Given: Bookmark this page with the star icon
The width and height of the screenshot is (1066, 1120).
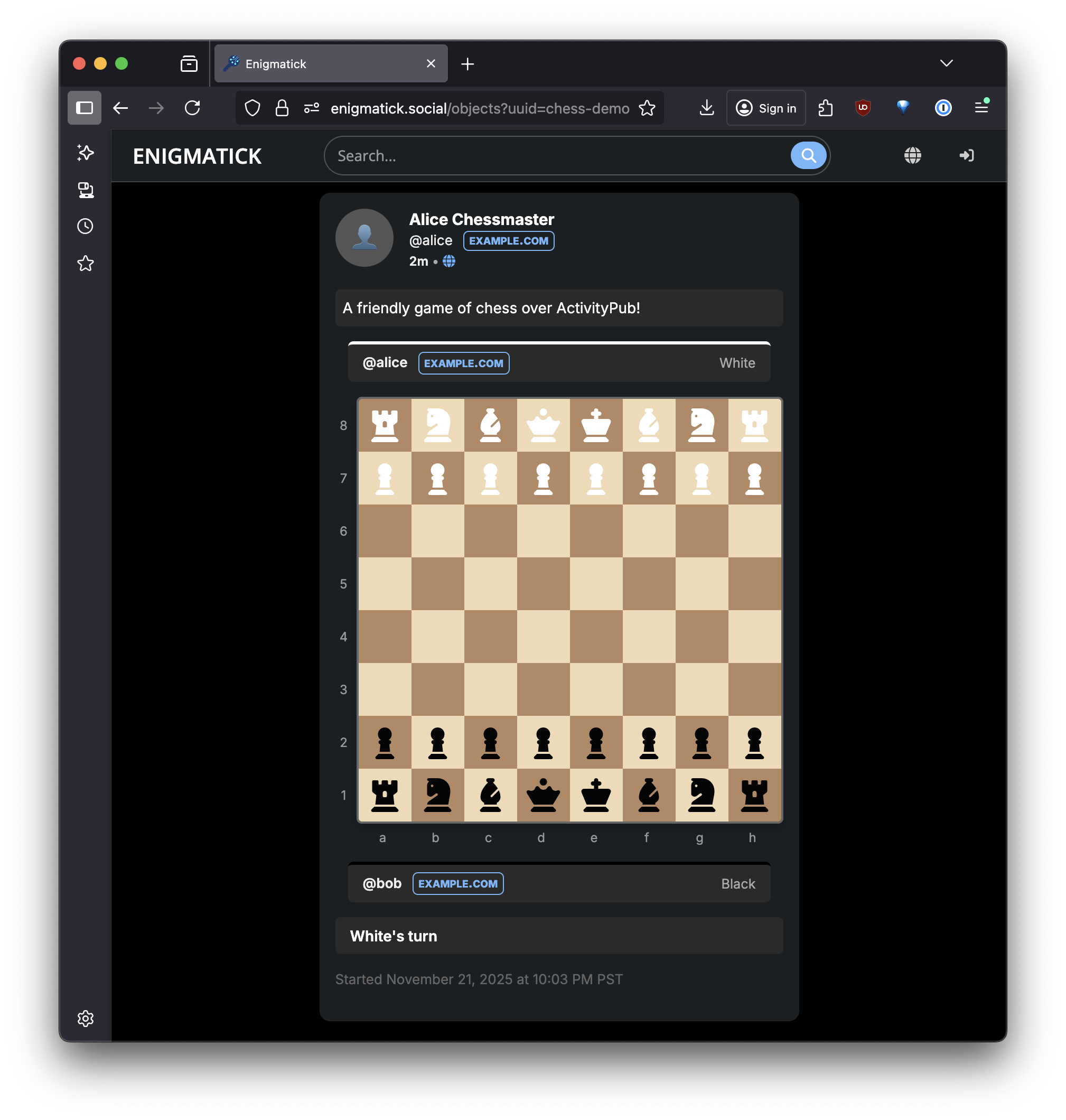Looking at the screenshot, I should 647,108.
